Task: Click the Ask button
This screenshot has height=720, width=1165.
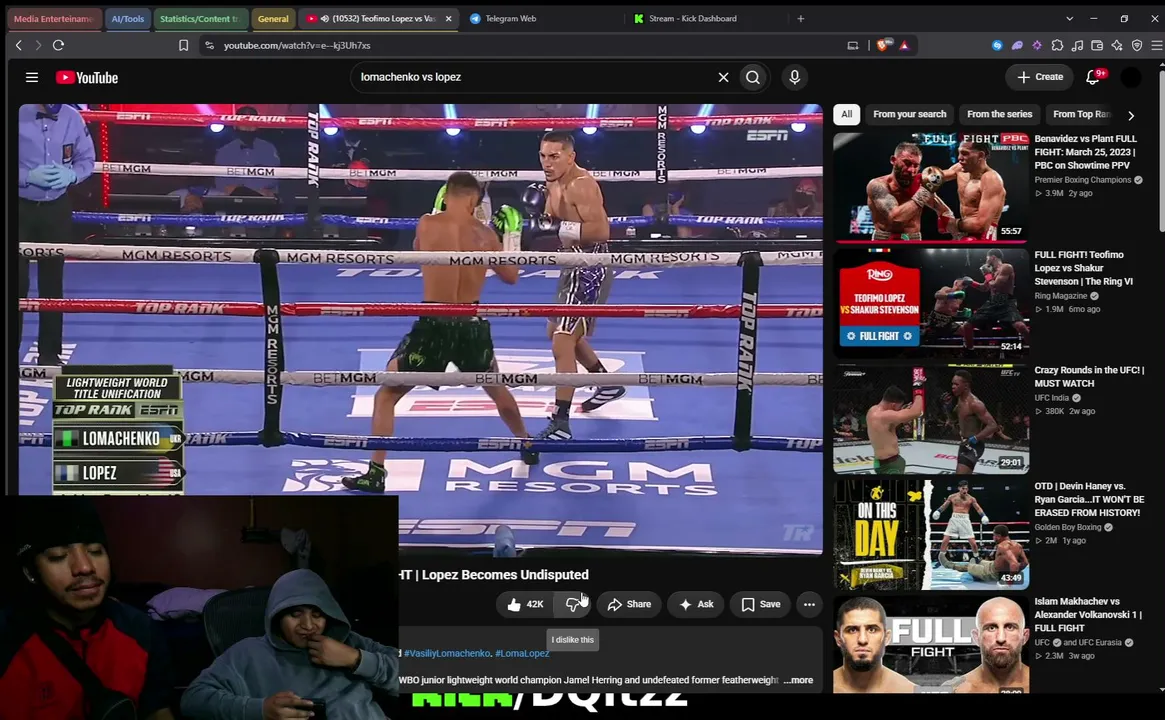Action: 695,604
